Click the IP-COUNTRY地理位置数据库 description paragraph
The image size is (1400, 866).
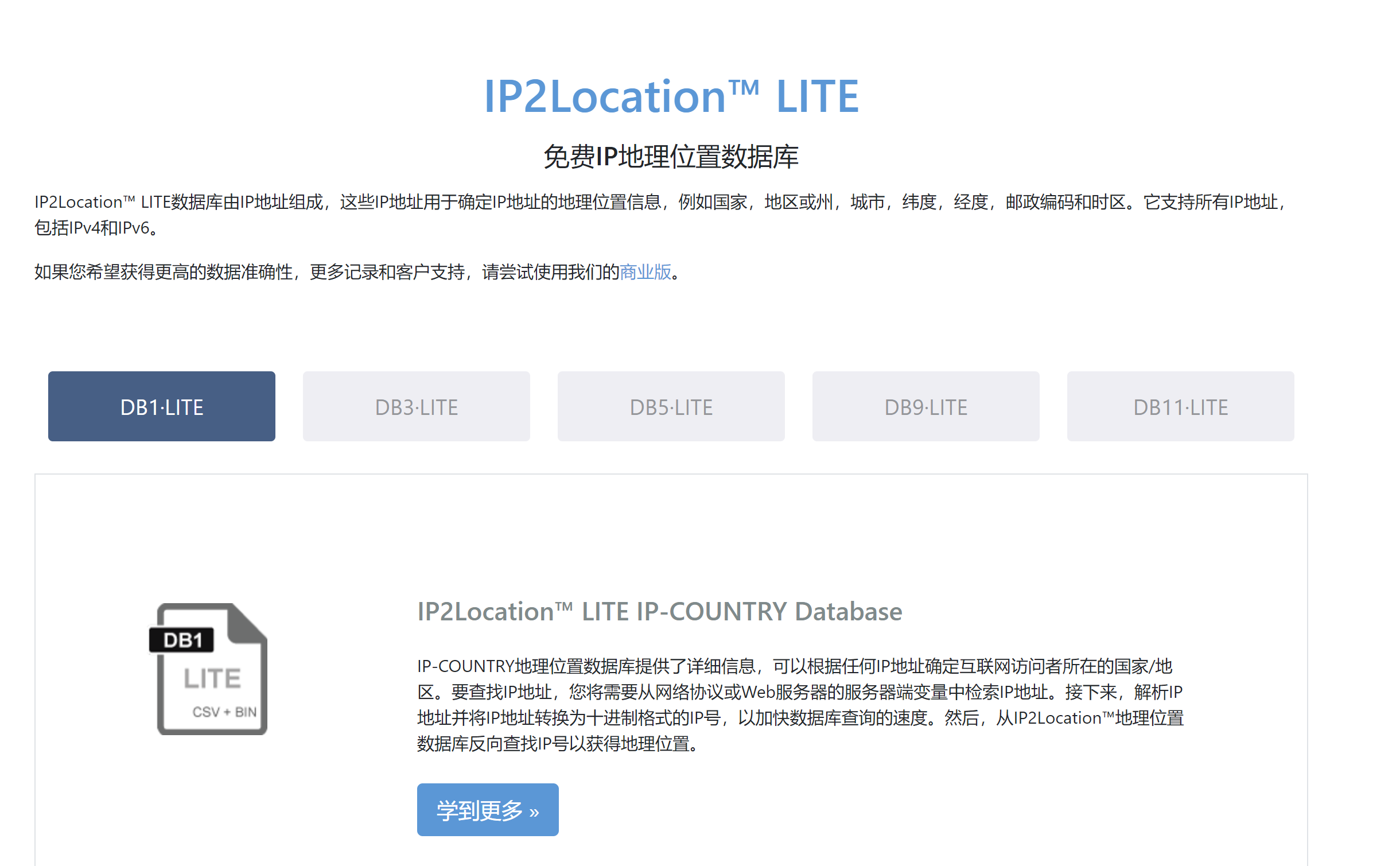click(800, 705)
